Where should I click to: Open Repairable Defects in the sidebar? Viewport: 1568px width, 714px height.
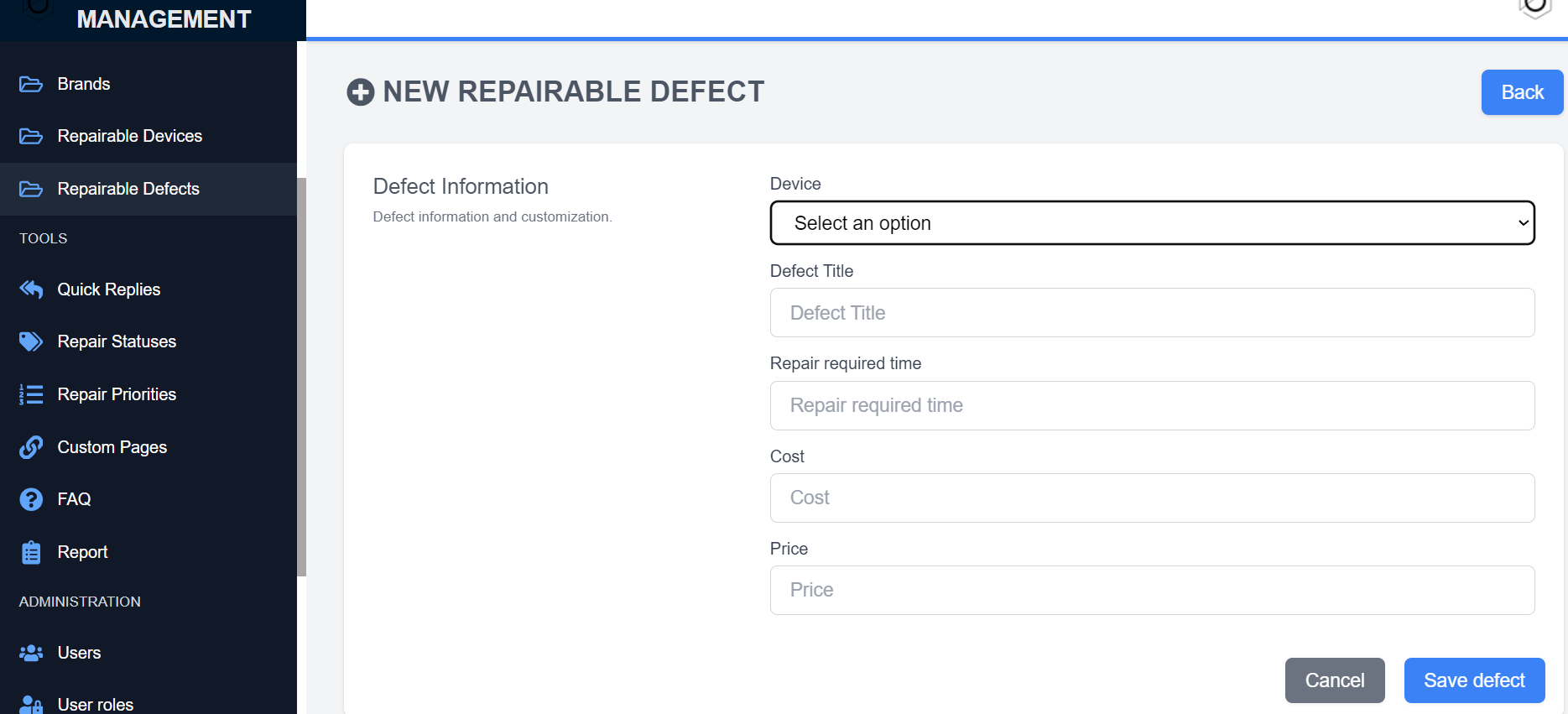click(128, 189)
